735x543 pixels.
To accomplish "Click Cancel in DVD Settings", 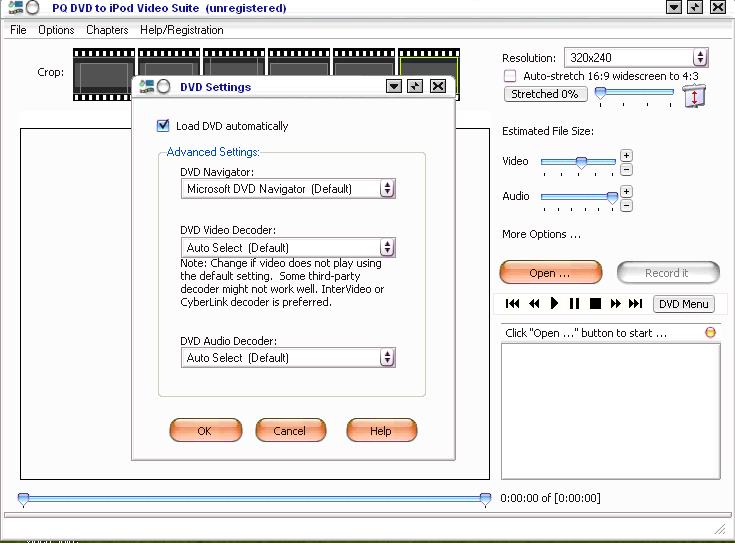I will point(291,430).
